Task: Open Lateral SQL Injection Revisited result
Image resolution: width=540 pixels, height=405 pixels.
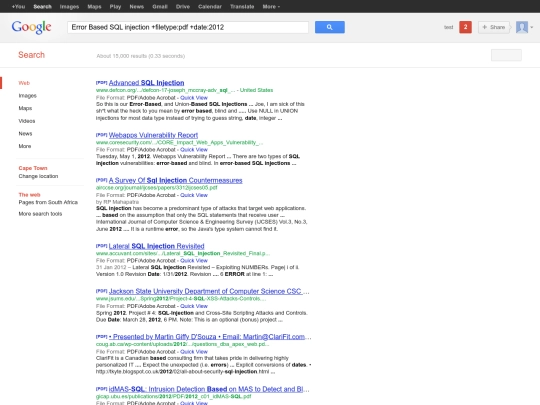Action: pos(156,246)
